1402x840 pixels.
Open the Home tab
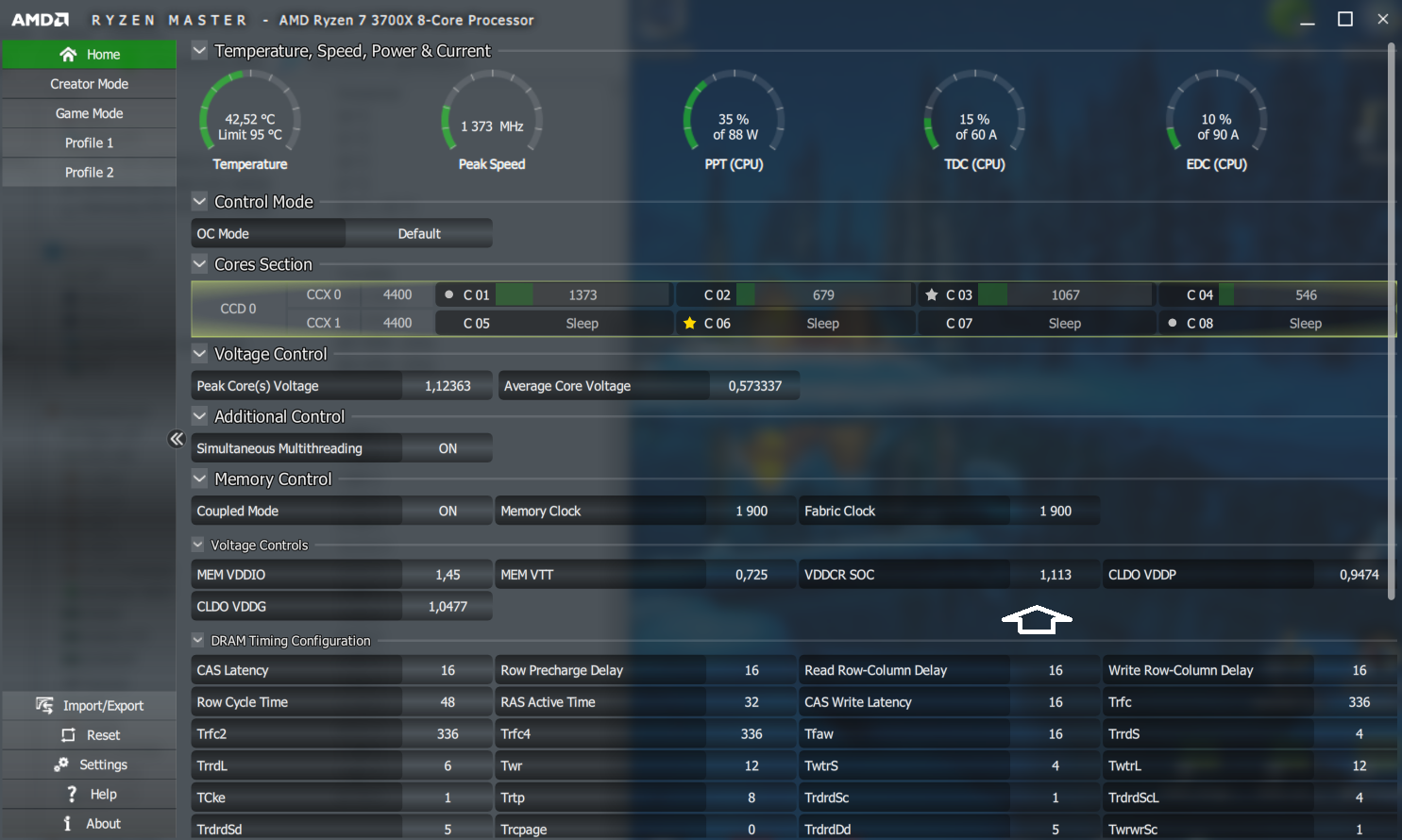tap(90, 55)
